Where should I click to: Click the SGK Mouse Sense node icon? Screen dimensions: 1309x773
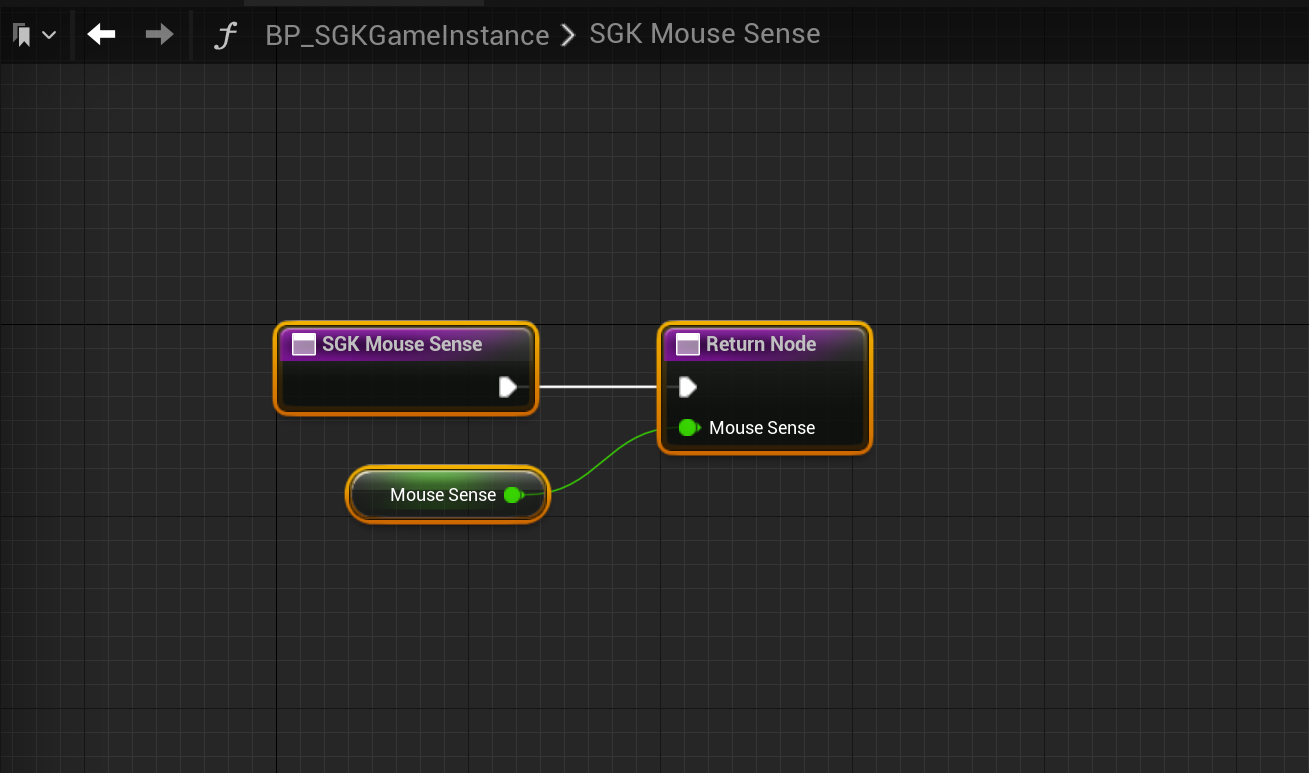[303, 345]
